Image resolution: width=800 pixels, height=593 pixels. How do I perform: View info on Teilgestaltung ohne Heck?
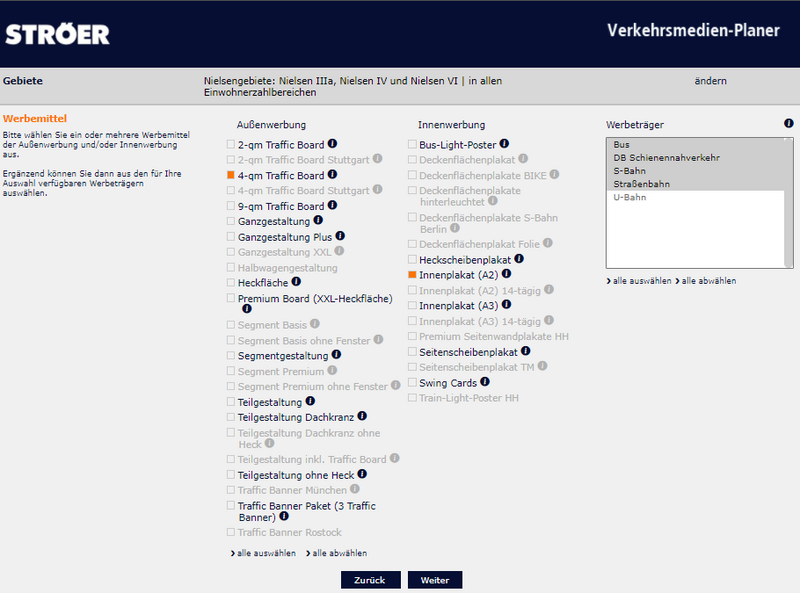tap(362, 474)
